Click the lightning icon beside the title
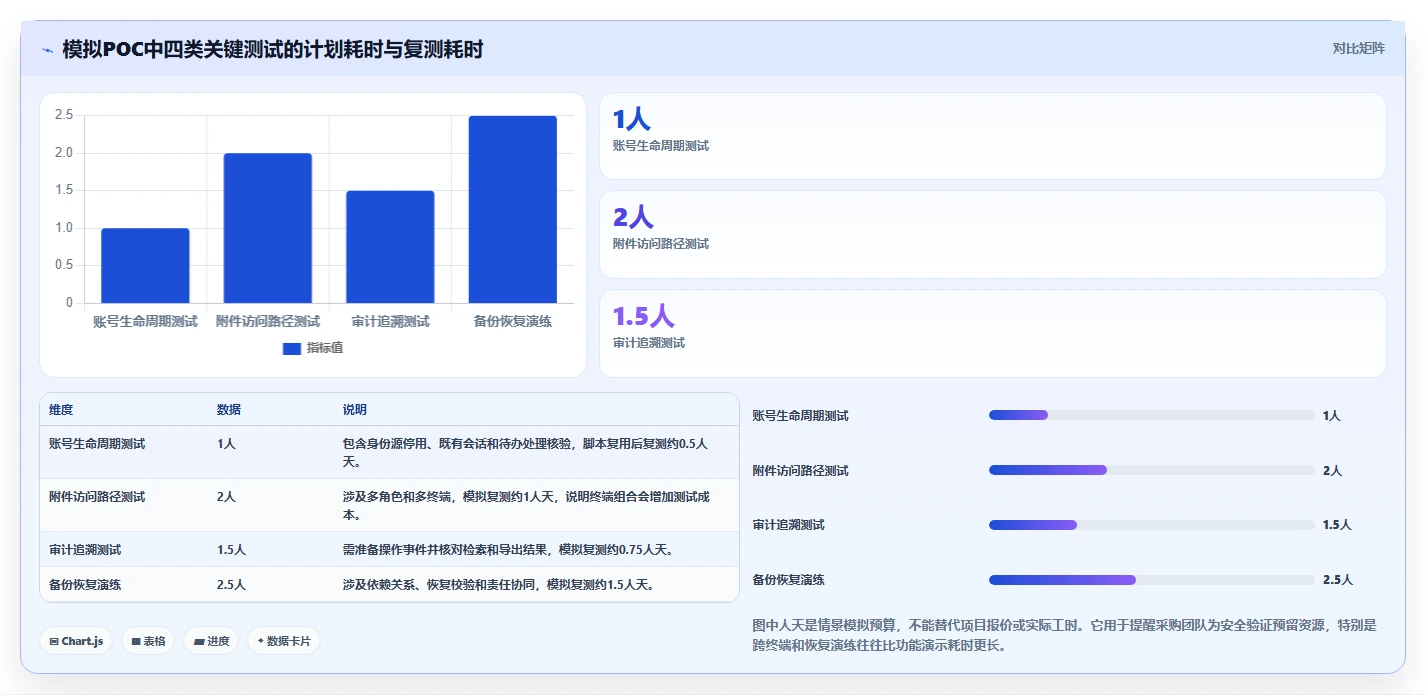The image size is (1426, 695). pyautogui.click(x=48, y=50)
